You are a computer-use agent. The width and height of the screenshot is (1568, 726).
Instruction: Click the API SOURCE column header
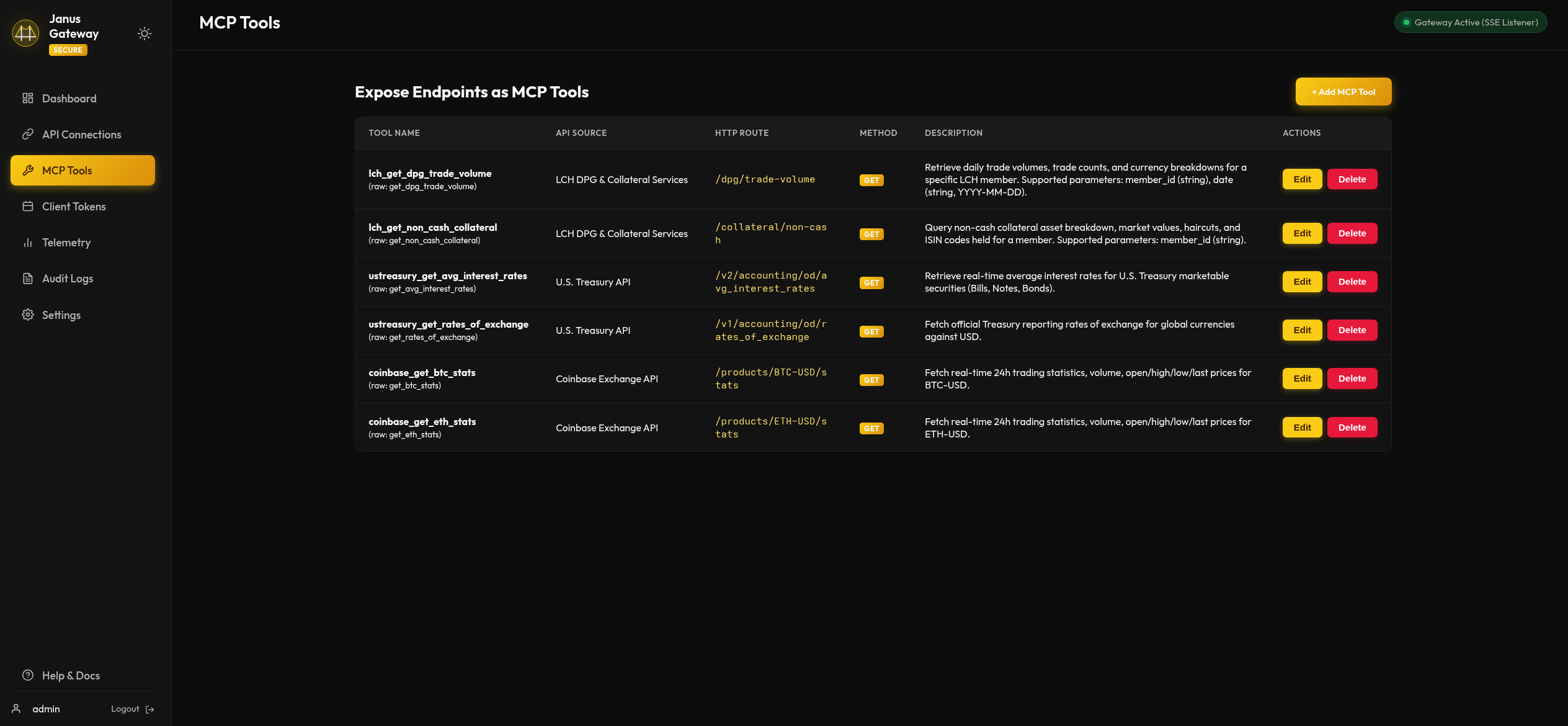pyautogui.click(x=581, y=133)
